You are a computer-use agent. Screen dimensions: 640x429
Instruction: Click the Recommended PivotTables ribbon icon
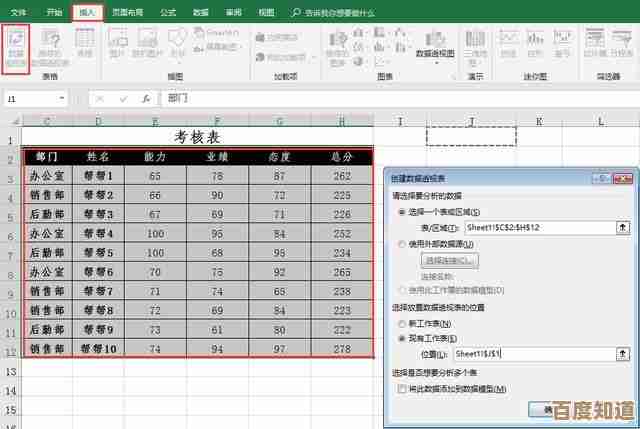(51, 45)
